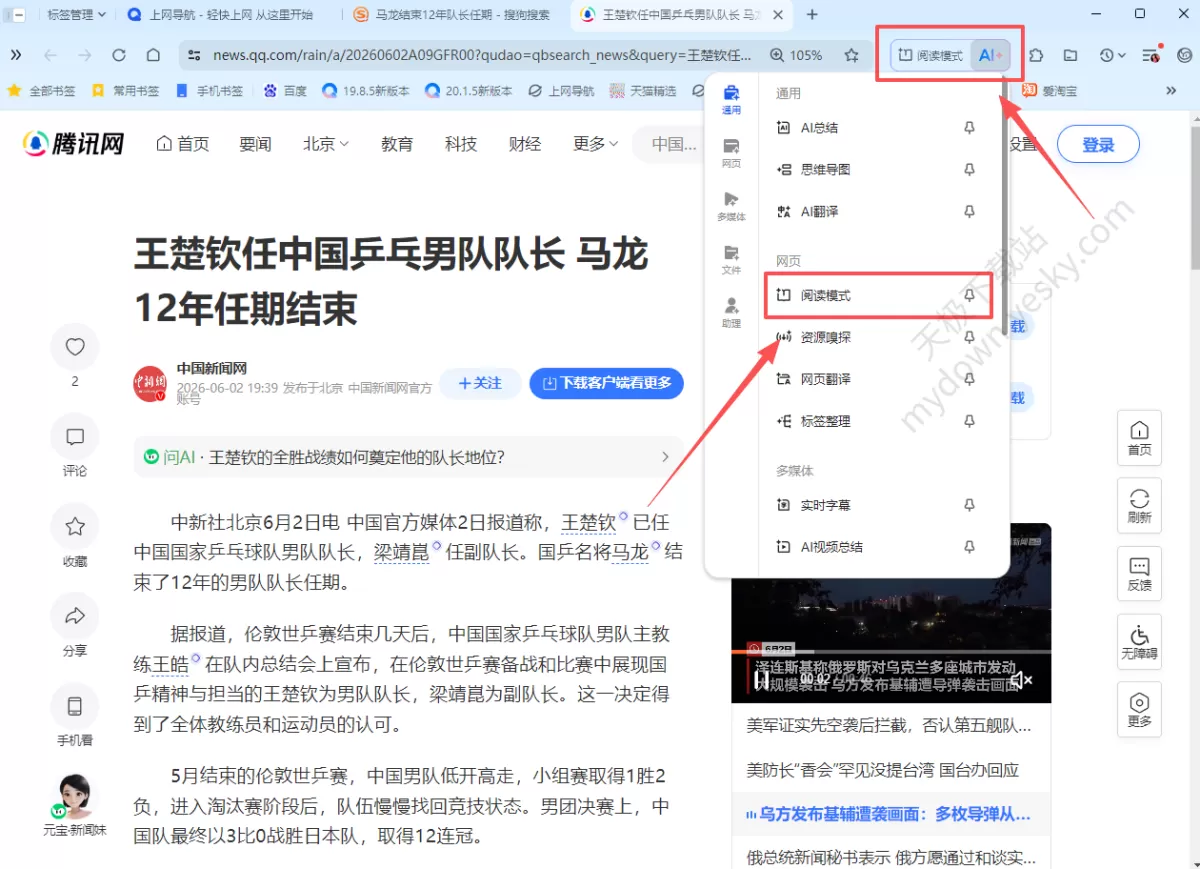Pause the news video
Viewport: 1200px width, 869px height.
coord(762,680)
